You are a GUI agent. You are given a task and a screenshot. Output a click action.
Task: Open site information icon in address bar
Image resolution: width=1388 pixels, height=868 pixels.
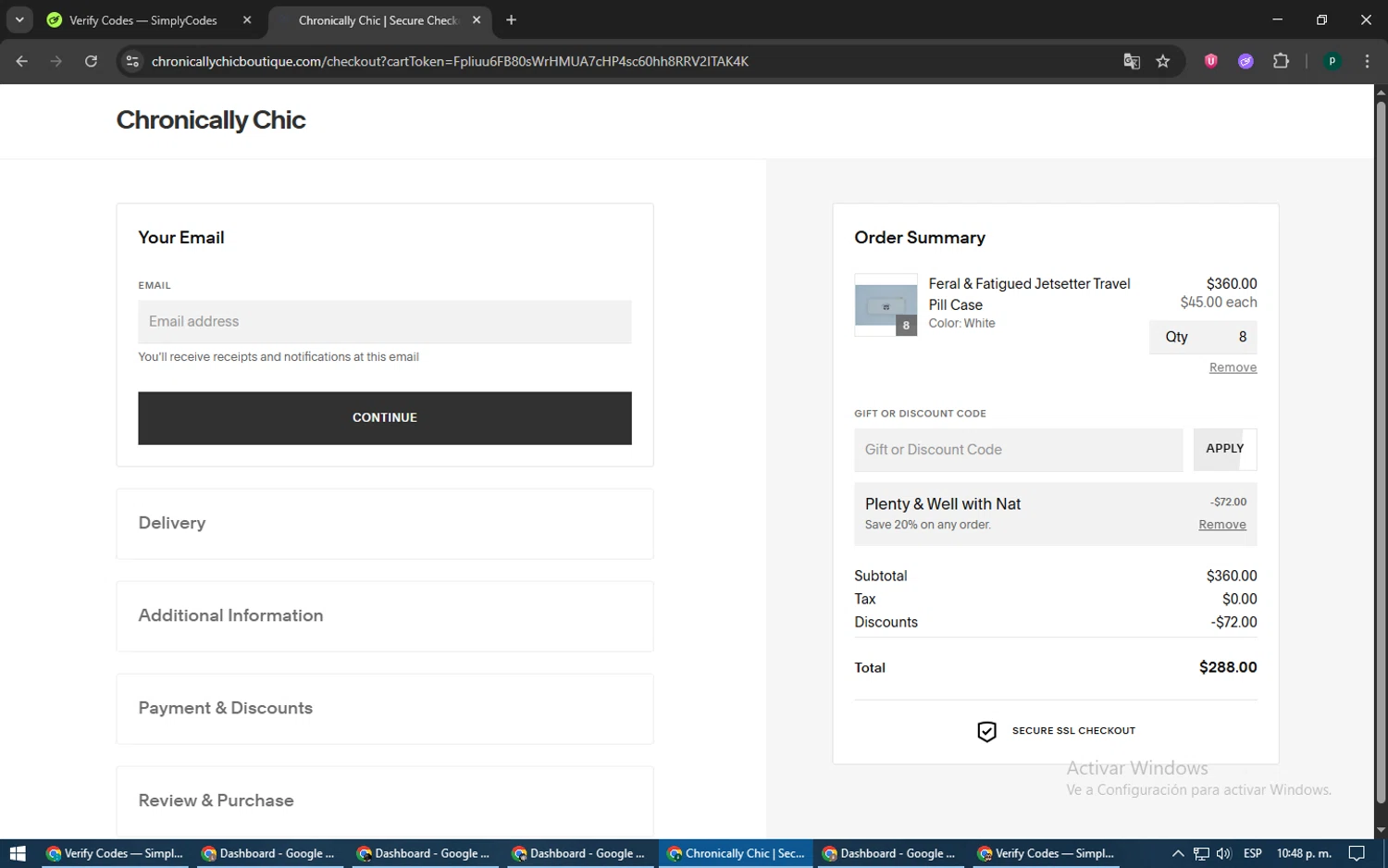pyautogui.click(x=132, y=61)
